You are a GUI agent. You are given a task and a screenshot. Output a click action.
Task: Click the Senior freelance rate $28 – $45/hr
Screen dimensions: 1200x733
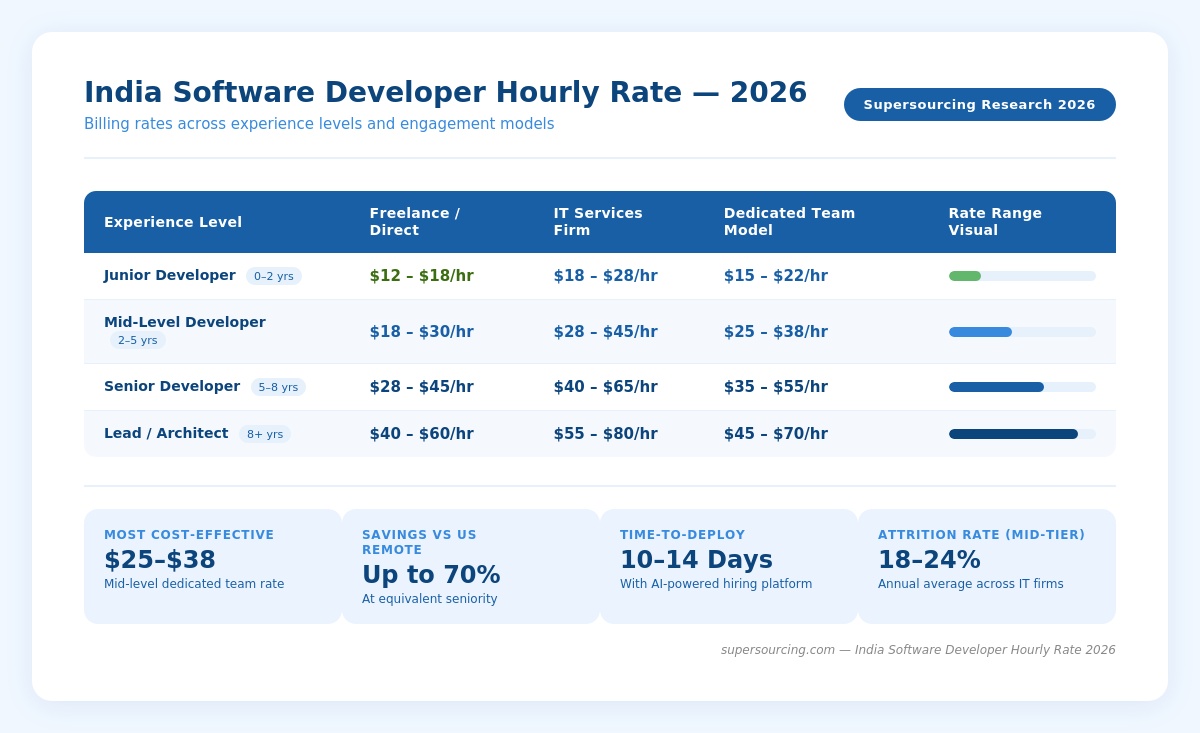click(422, 387)
